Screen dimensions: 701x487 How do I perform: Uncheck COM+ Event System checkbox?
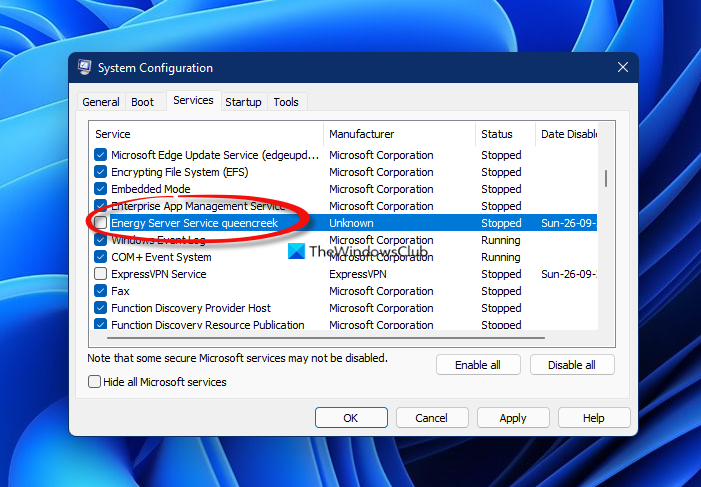pyautogui.click(x=101, y=256)
